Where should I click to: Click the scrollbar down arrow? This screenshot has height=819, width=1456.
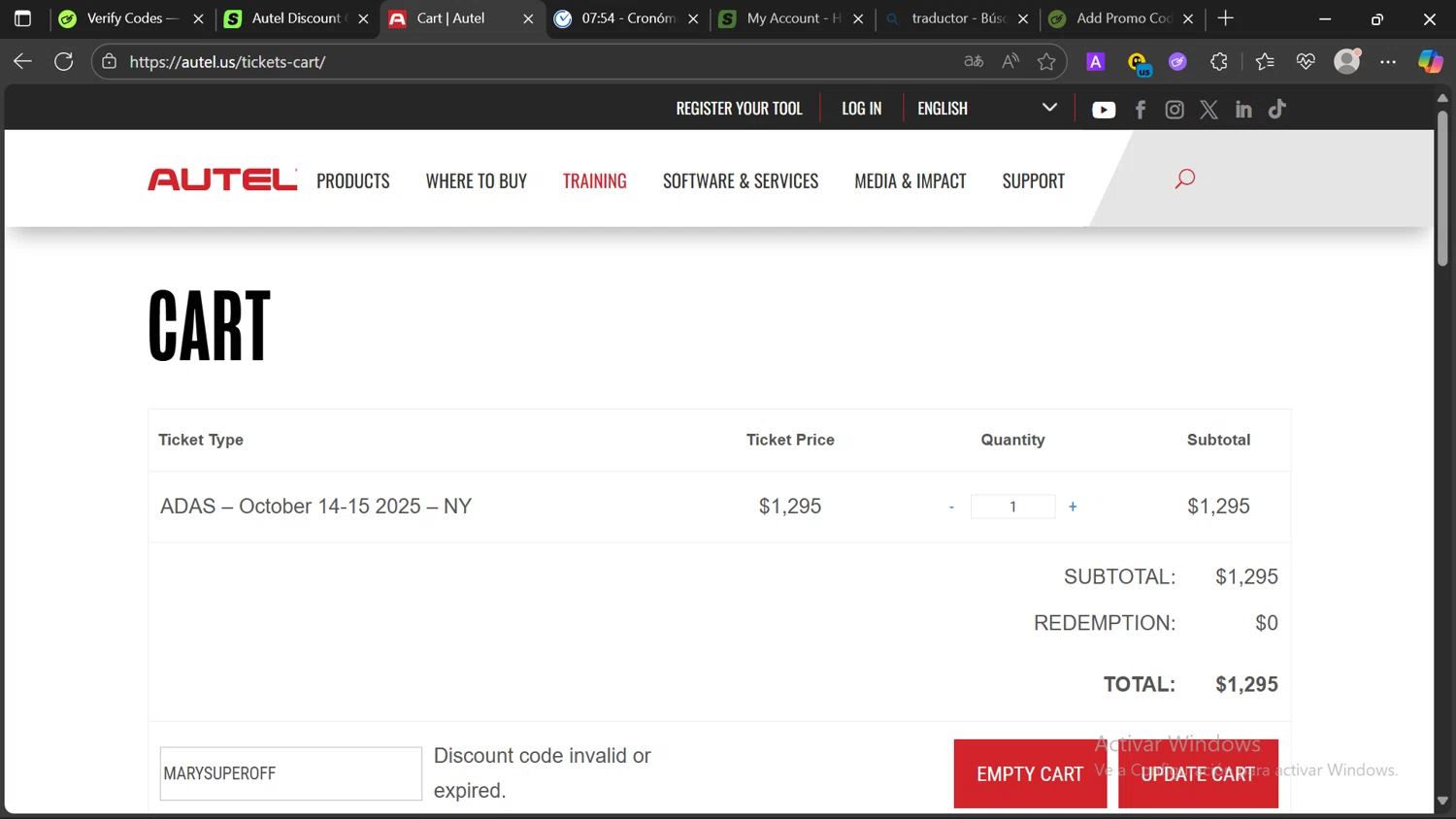tap(1442, 802)
